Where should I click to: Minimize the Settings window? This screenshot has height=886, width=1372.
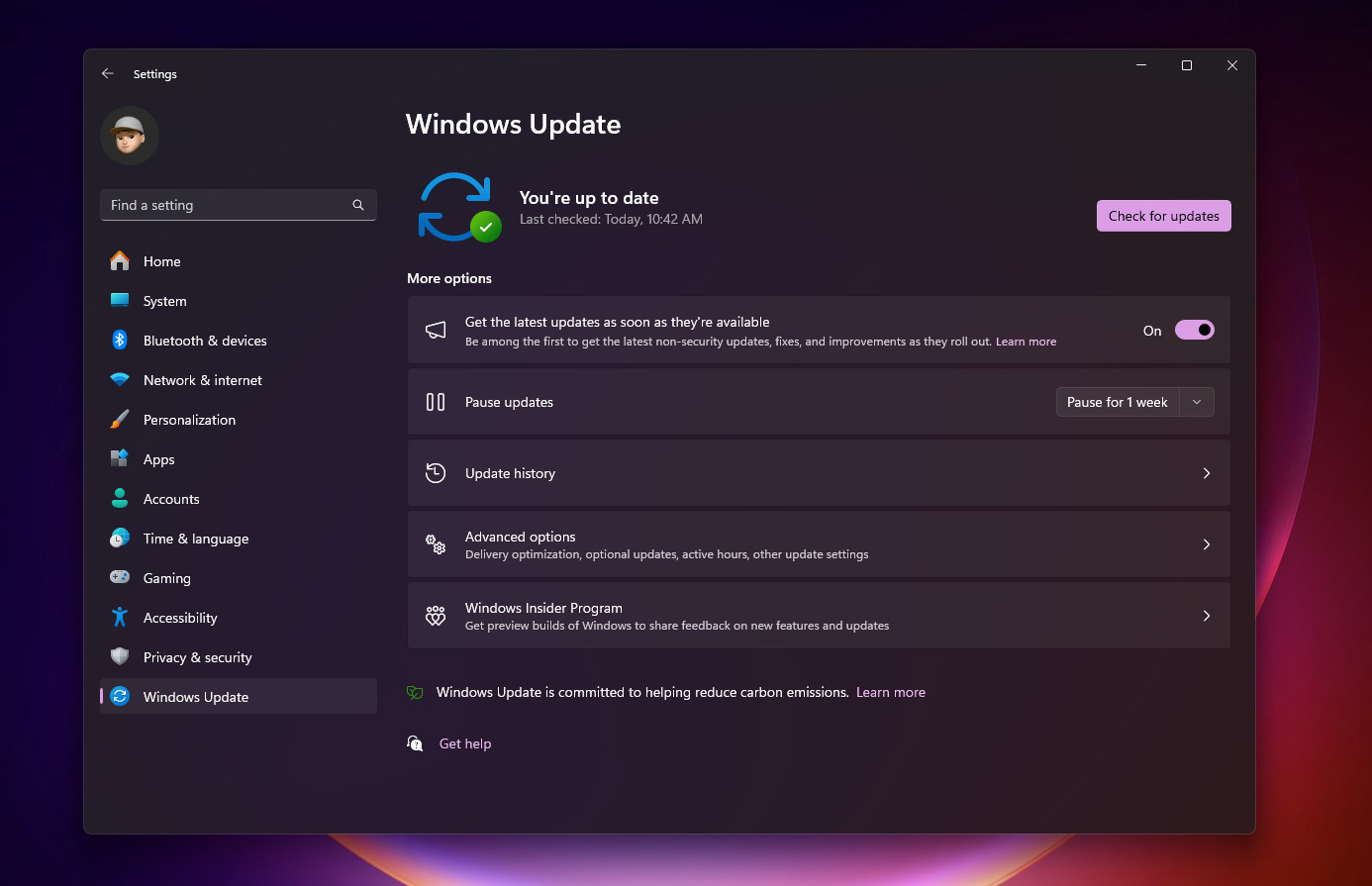tap(1141, 65)
